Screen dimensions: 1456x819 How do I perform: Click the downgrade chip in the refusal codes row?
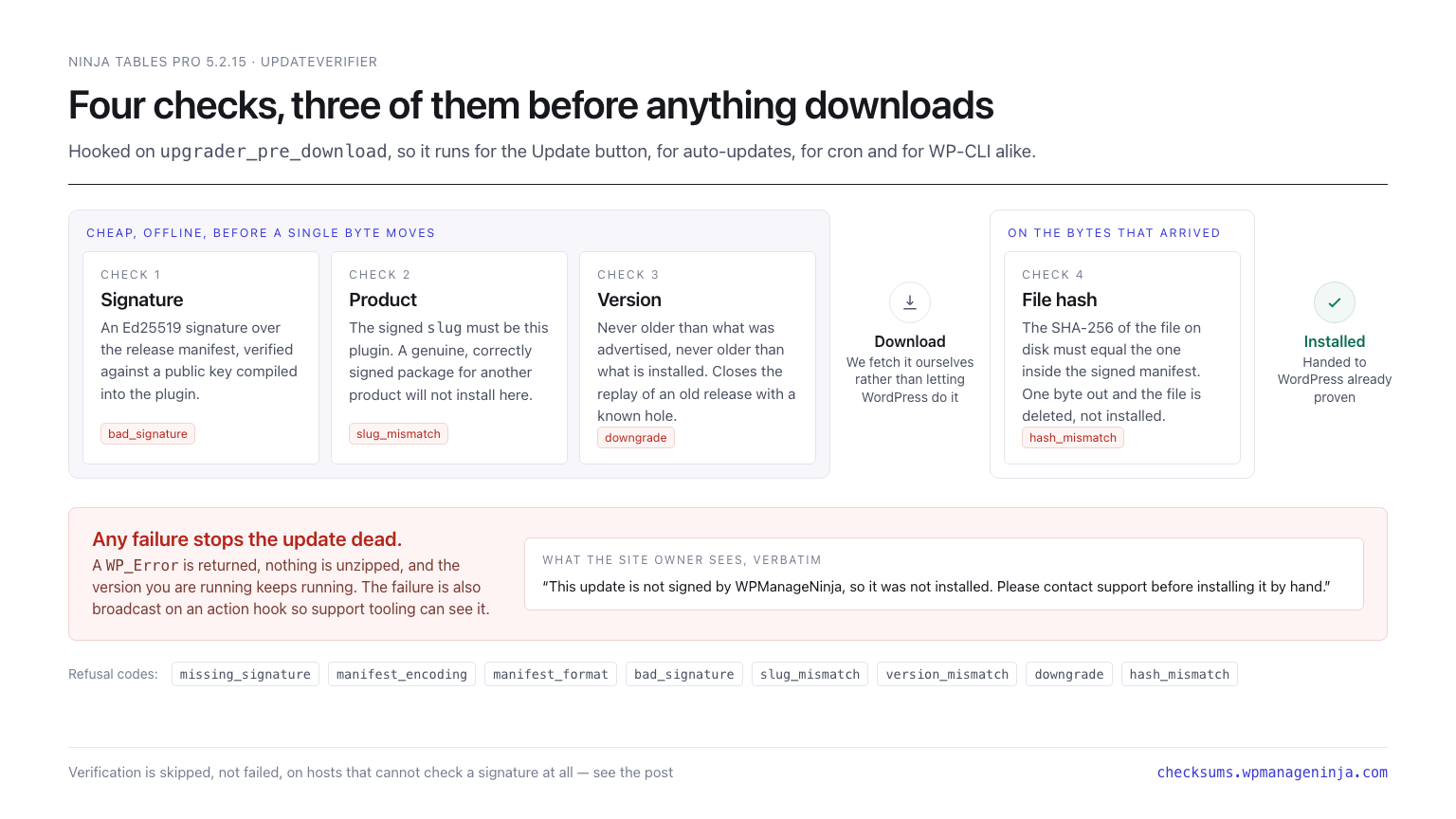pos(1069,674)
